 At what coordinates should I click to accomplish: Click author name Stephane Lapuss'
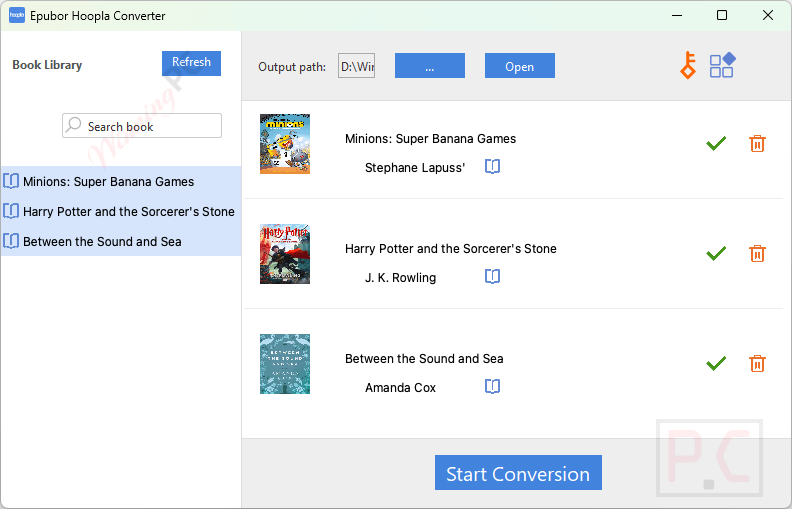pos(415,168)
